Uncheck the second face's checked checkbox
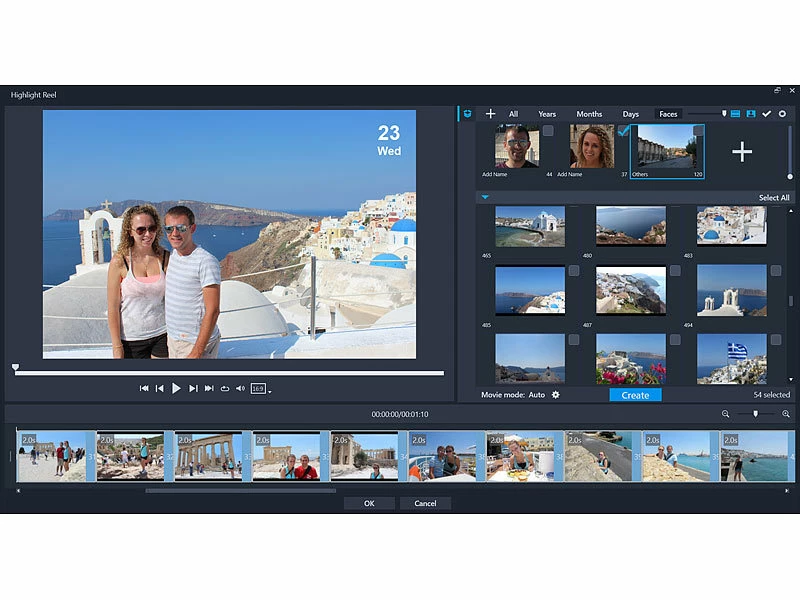The height and width of the screenshot is (600, 800). [623, 131]
